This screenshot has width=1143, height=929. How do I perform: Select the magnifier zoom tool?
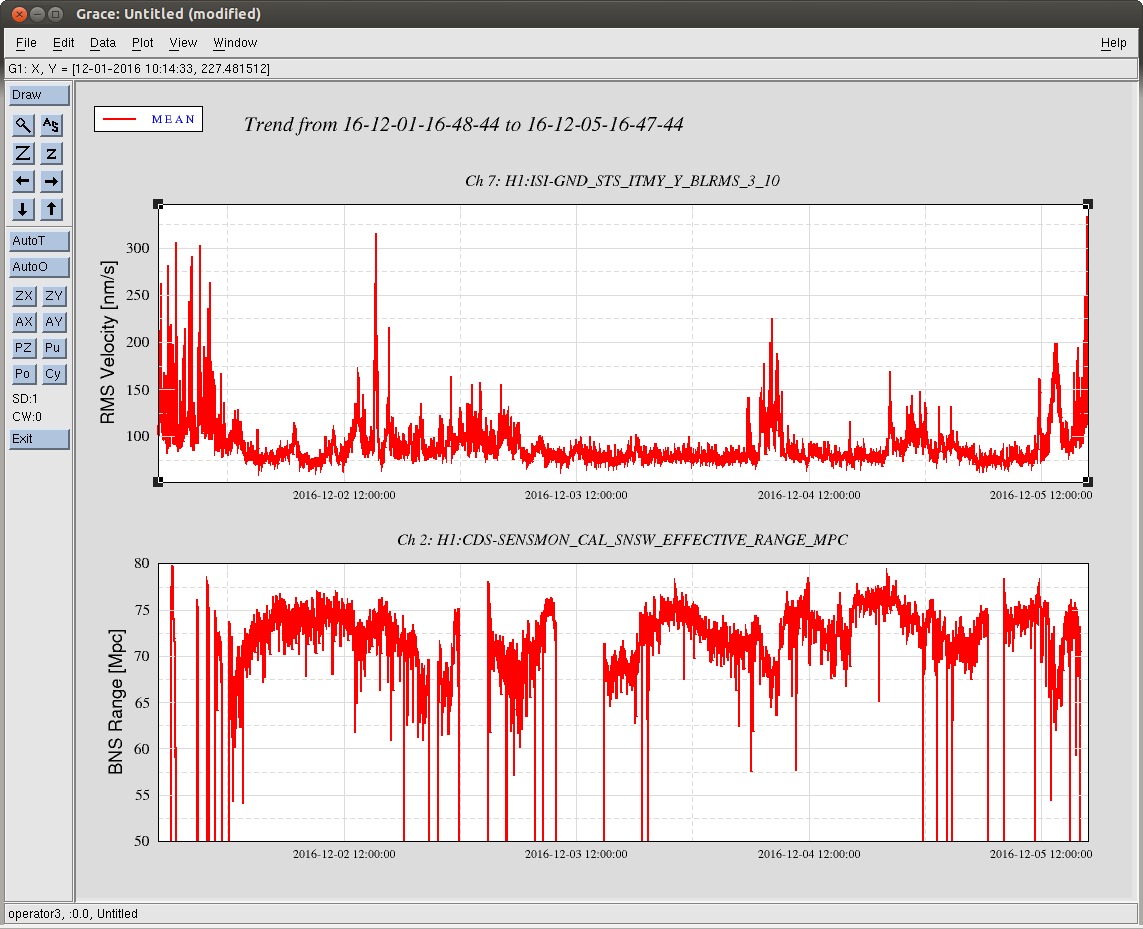[23, 125]
